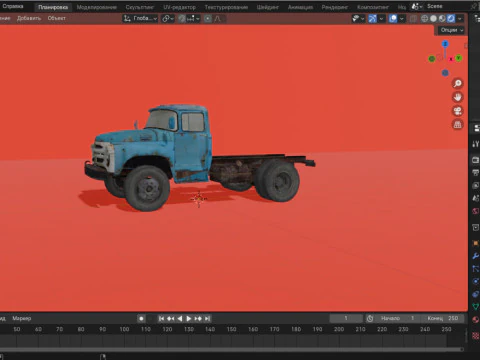Play the animation forward
Screen dimensions: 480x360
click(189, 319)
